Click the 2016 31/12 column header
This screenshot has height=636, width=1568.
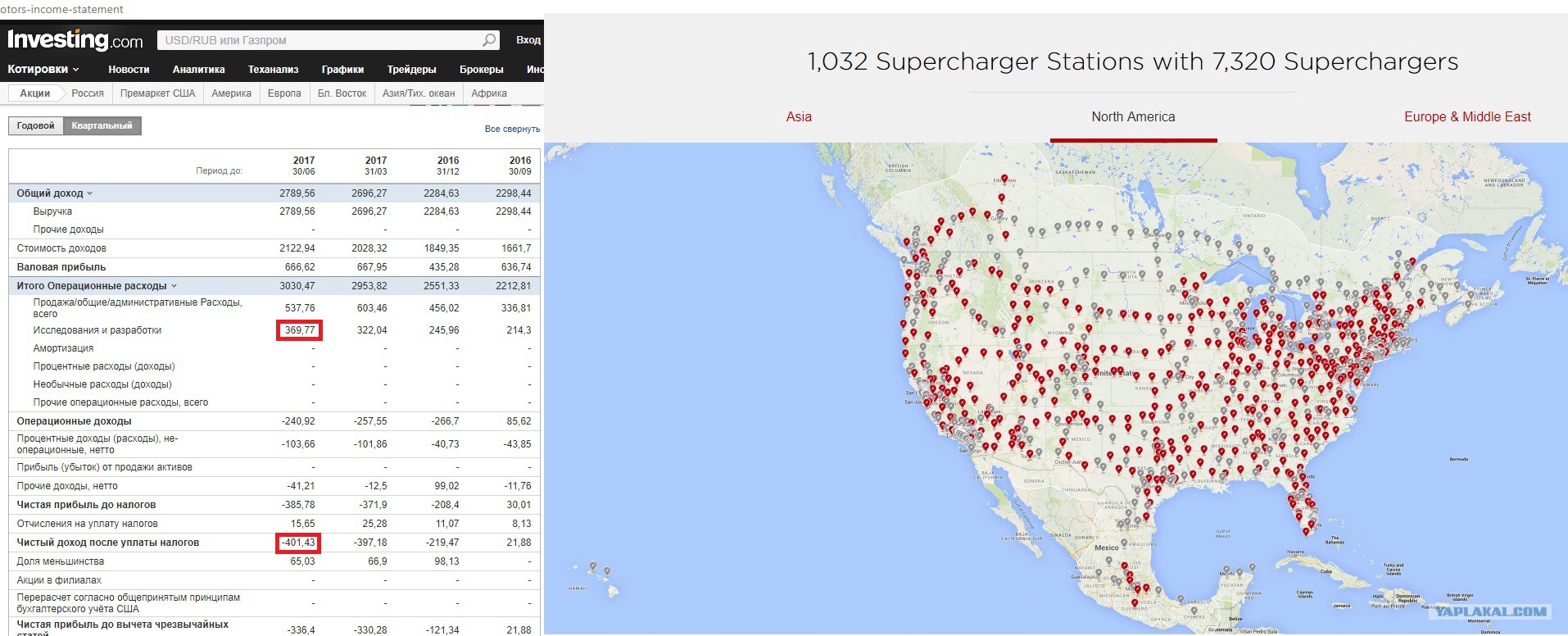pos(448,166)
